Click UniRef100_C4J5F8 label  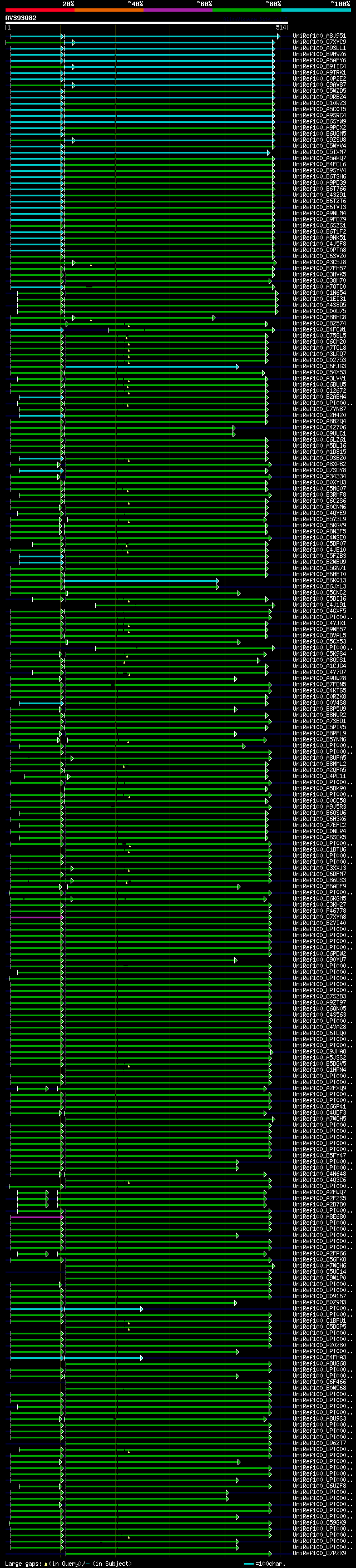pyautogui.click(x=319, y=244)
